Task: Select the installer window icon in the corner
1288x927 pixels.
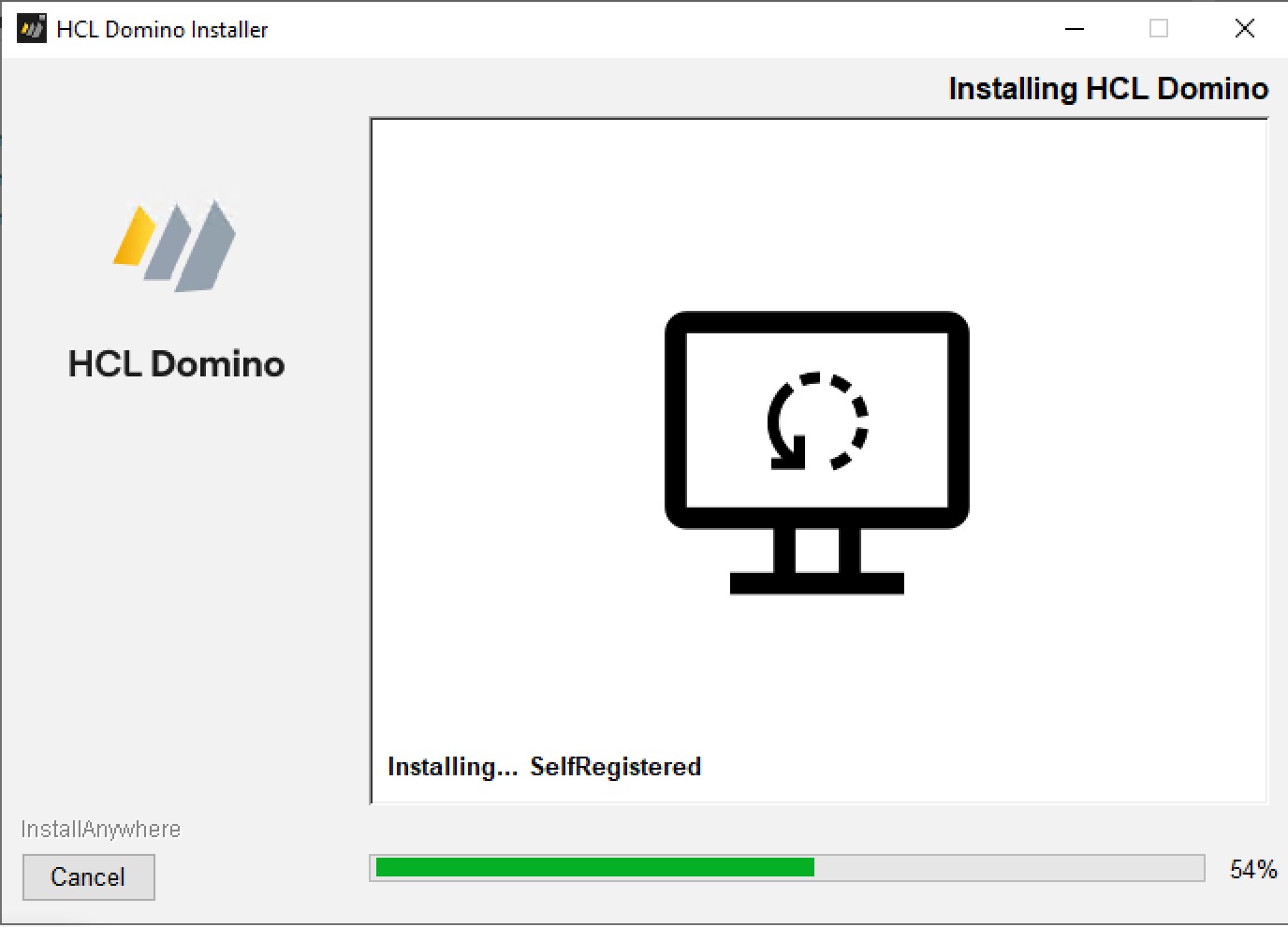Action: pos(31,28)
